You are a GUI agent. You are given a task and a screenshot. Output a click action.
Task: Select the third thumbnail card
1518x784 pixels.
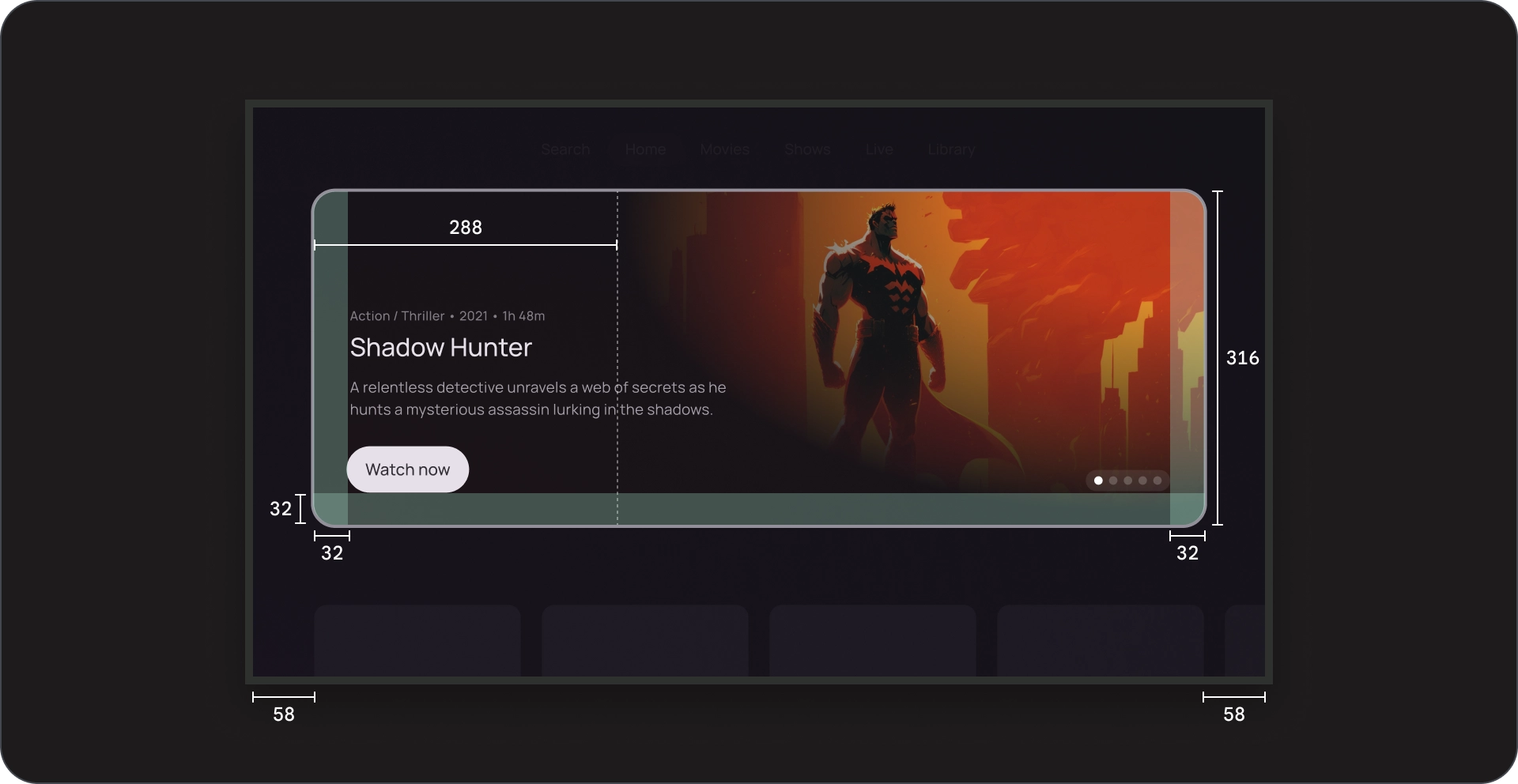(x=871, y=642)
